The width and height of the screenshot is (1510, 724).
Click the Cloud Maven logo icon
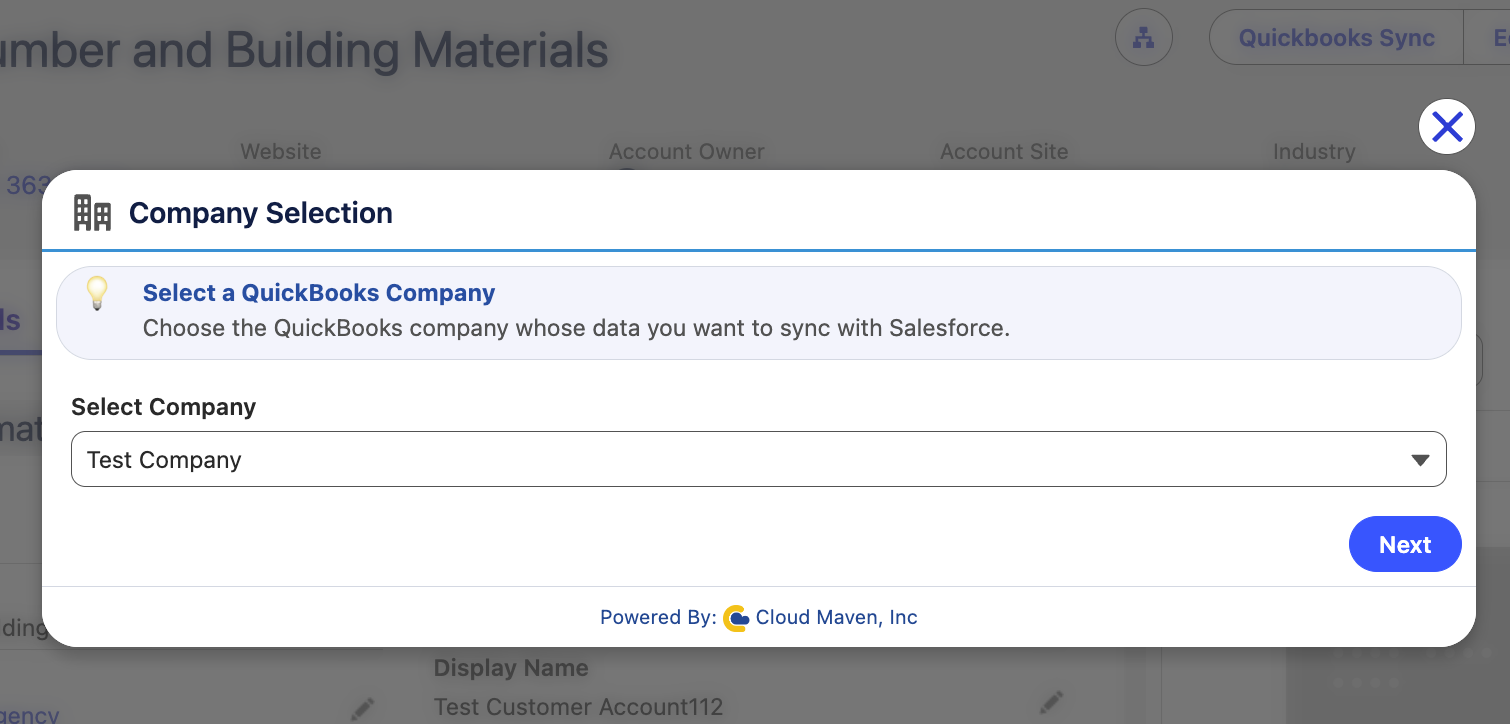[x=736, y=619]
